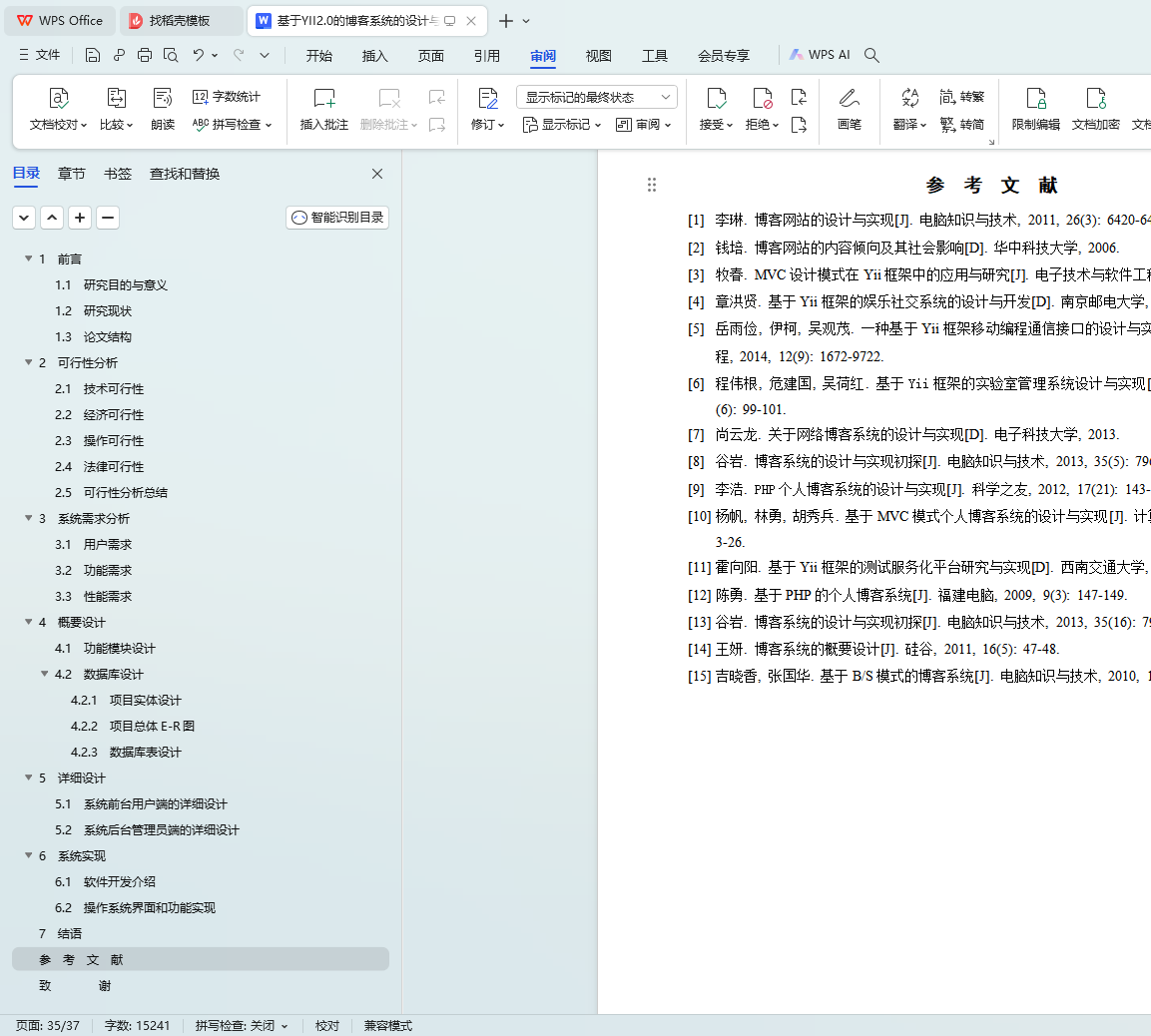Collapse the 4.2 数据库设计 tree node
This screenshot has width=1151, height=1036.
(x=45, y=674)
